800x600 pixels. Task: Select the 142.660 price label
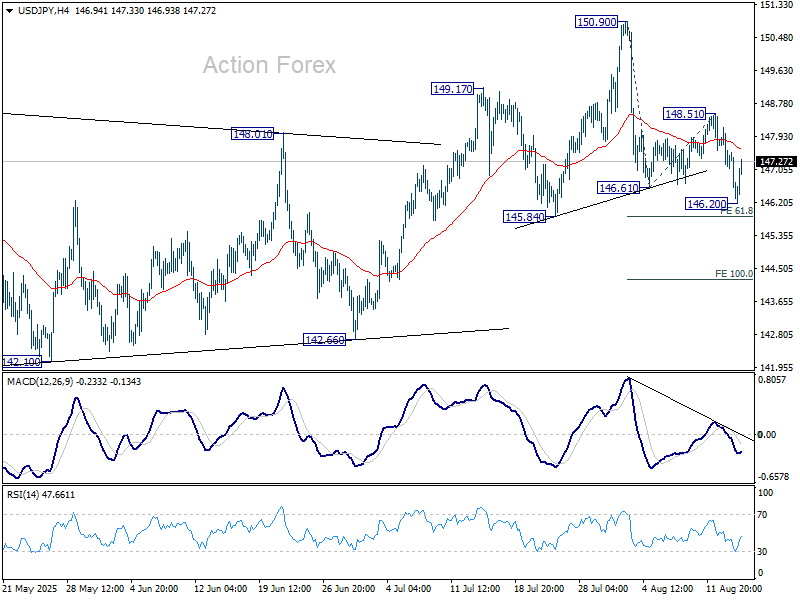tap(324, 340)
